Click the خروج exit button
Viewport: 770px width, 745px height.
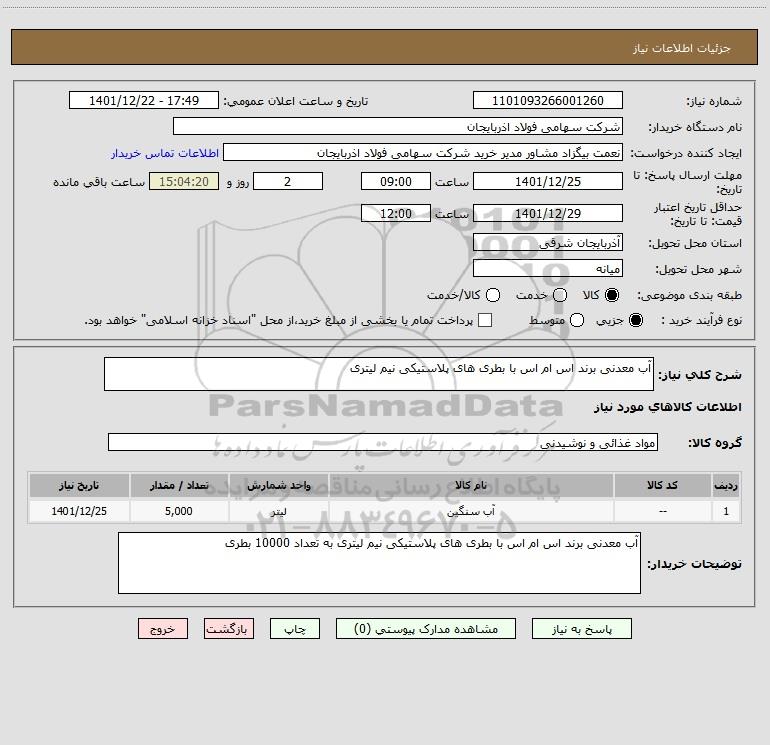[x=163, y=629]
